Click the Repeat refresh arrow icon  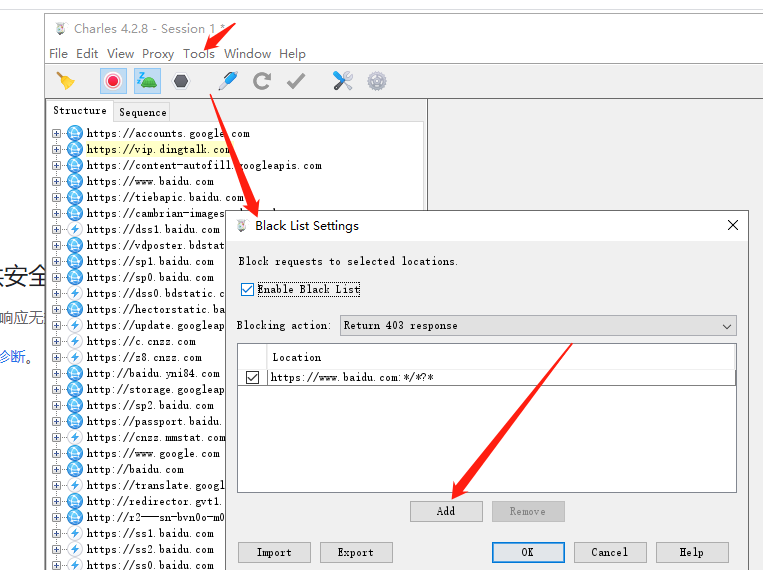click(262, 81)
